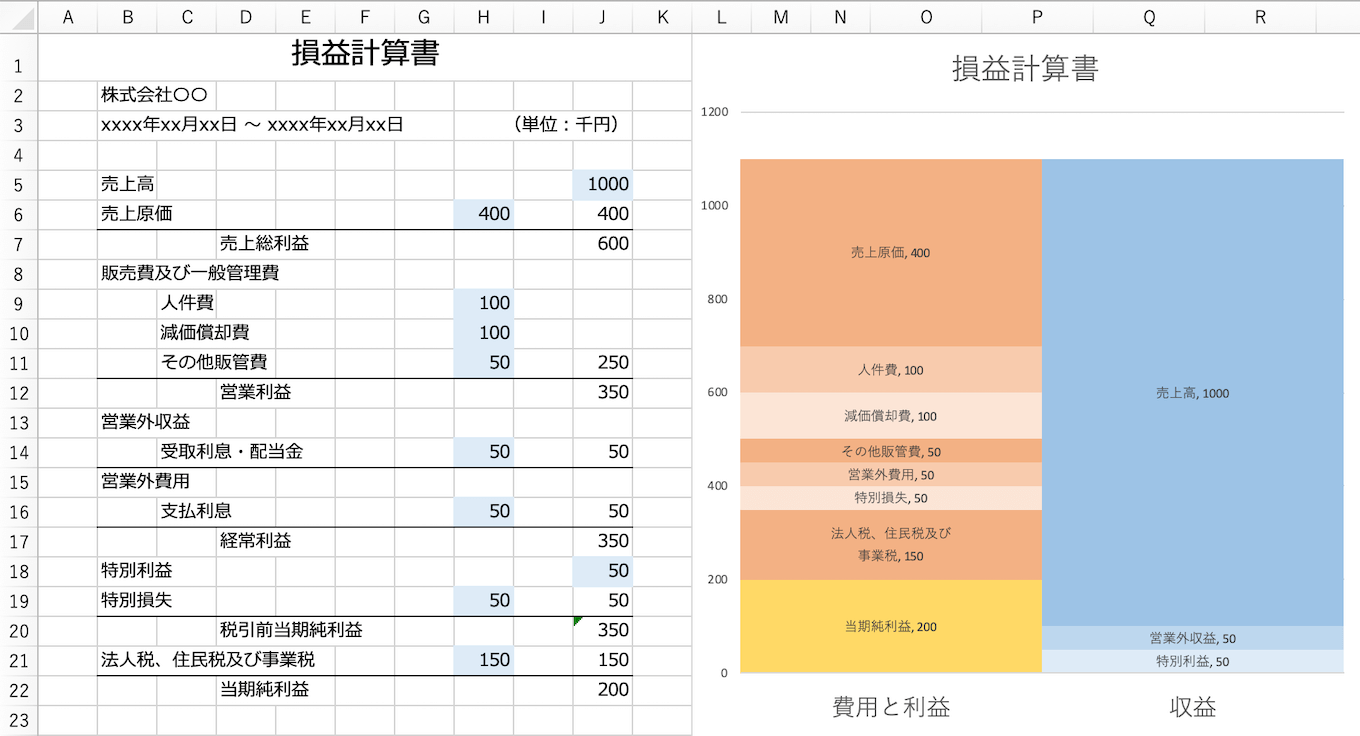1360x736 pixels.
Task: Click the 100 value in the 人件費 row
Action: pos(484,303)
